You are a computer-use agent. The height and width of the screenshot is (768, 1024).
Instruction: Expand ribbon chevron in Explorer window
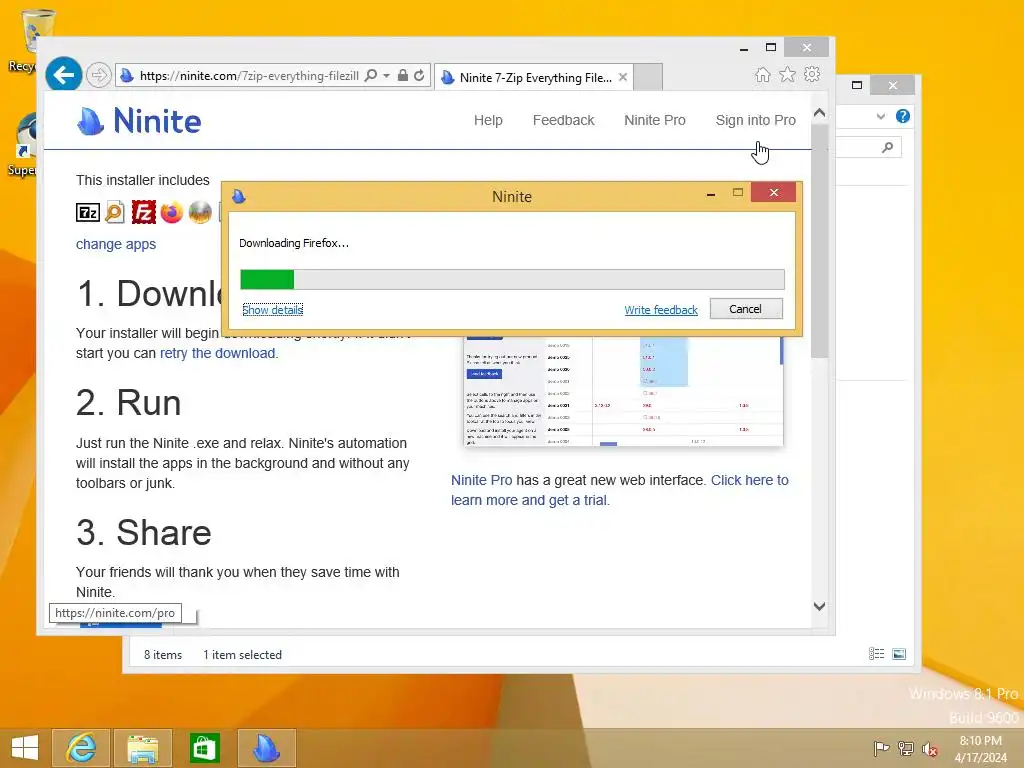click(x=880, y=117)
